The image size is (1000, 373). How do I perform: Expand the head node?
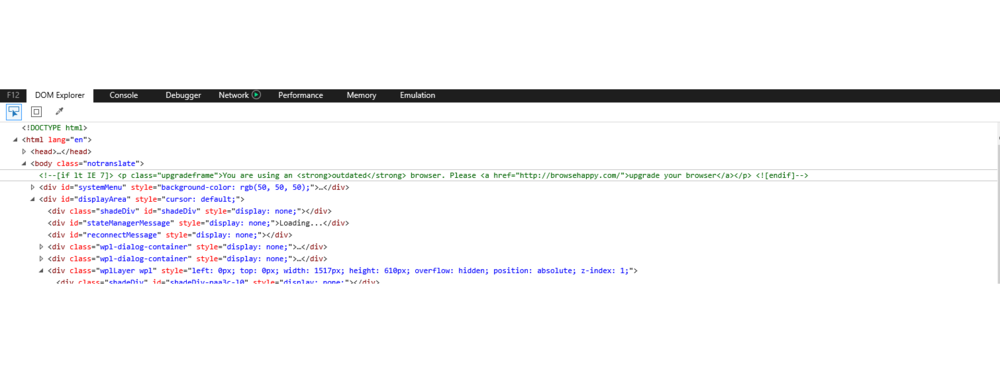coord(24,152)
